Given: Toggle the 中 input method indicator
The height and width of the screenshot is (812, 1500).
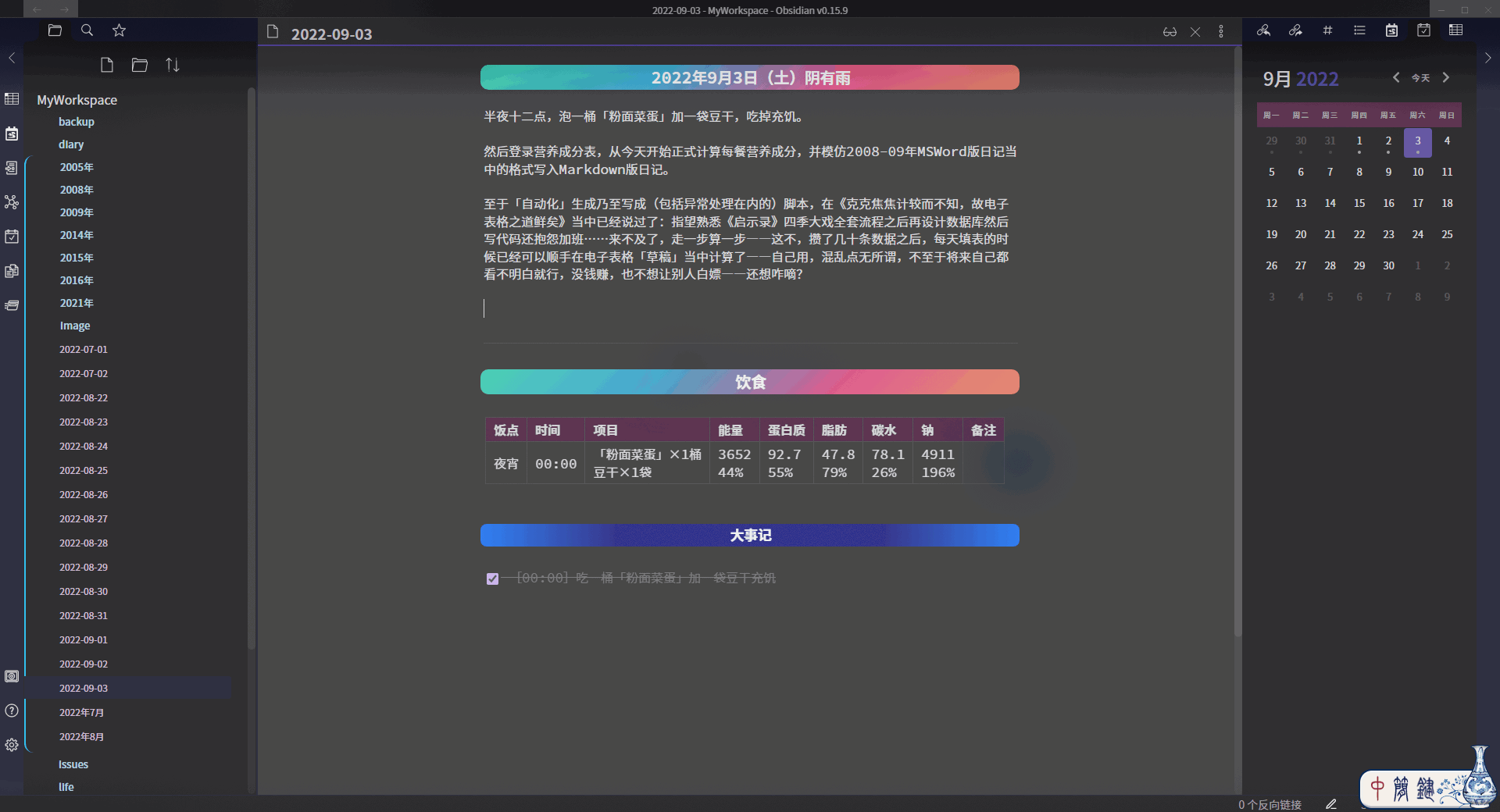Looking at the screenshot, I should coord(1377,789).
